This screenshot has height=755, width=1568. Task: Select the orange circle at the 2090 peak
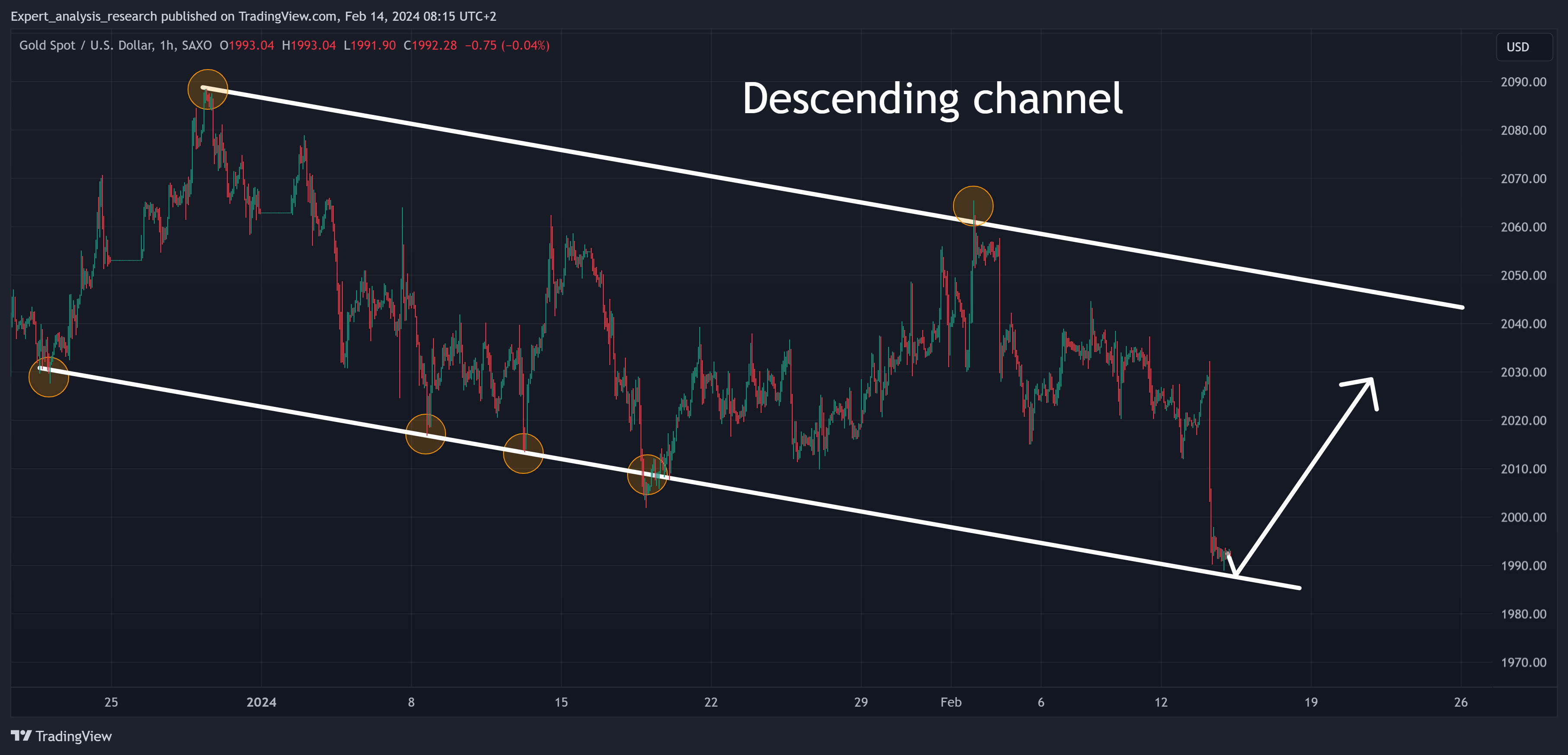tap(207, 89)
